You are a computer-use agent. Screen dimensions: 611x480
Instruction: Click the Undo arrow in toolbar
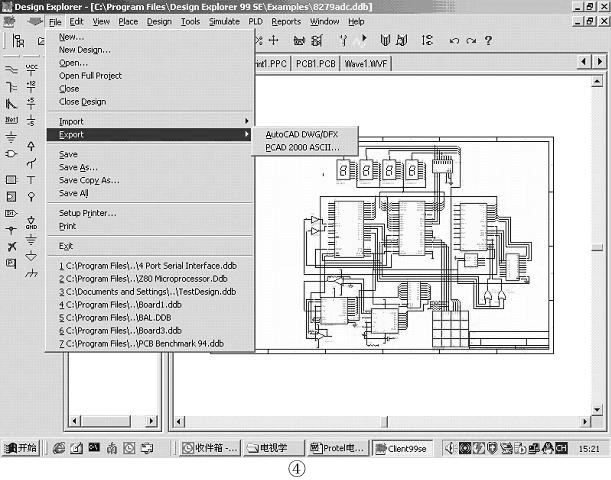(x=455, y=41)
